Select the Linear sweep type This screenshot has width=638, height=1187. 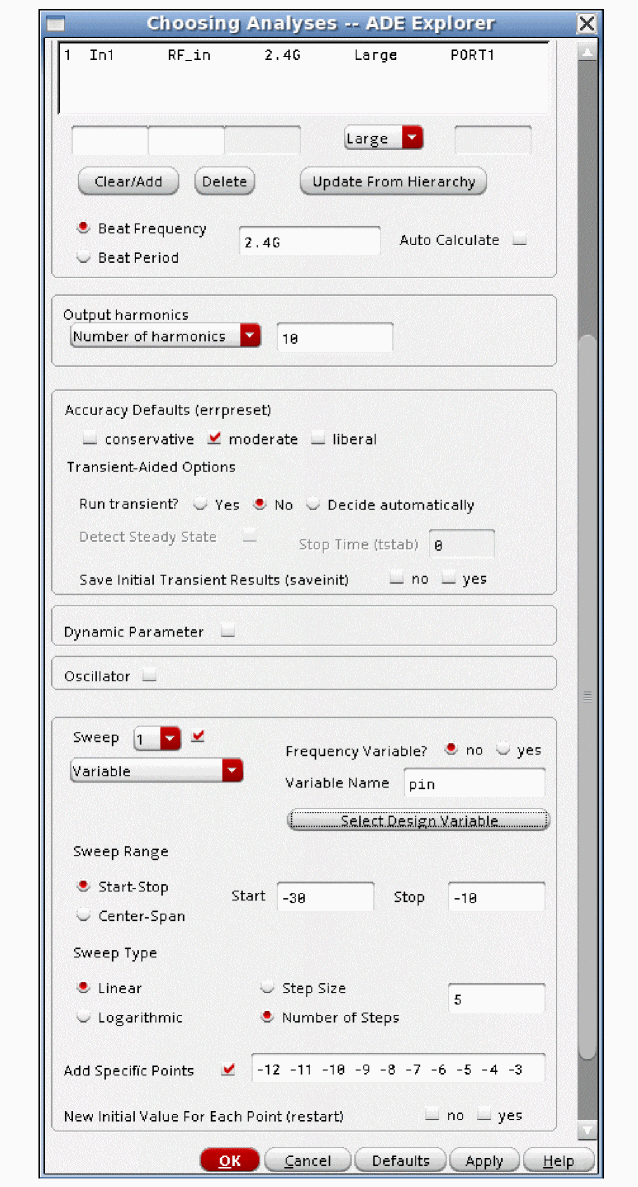point(85,988)
